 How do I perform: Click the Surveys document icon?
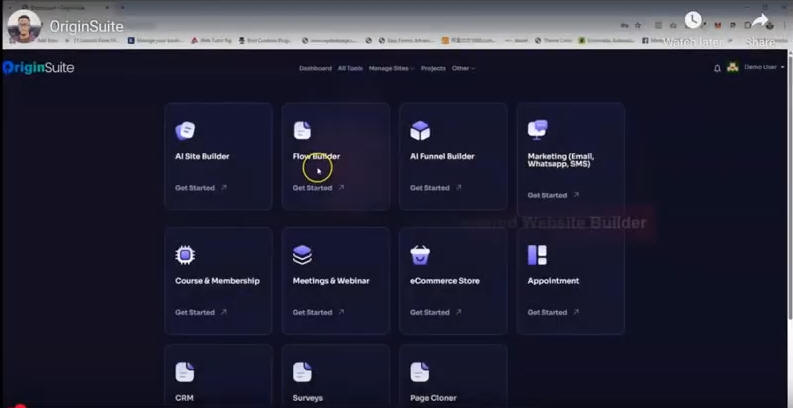(x=302, y=372)
